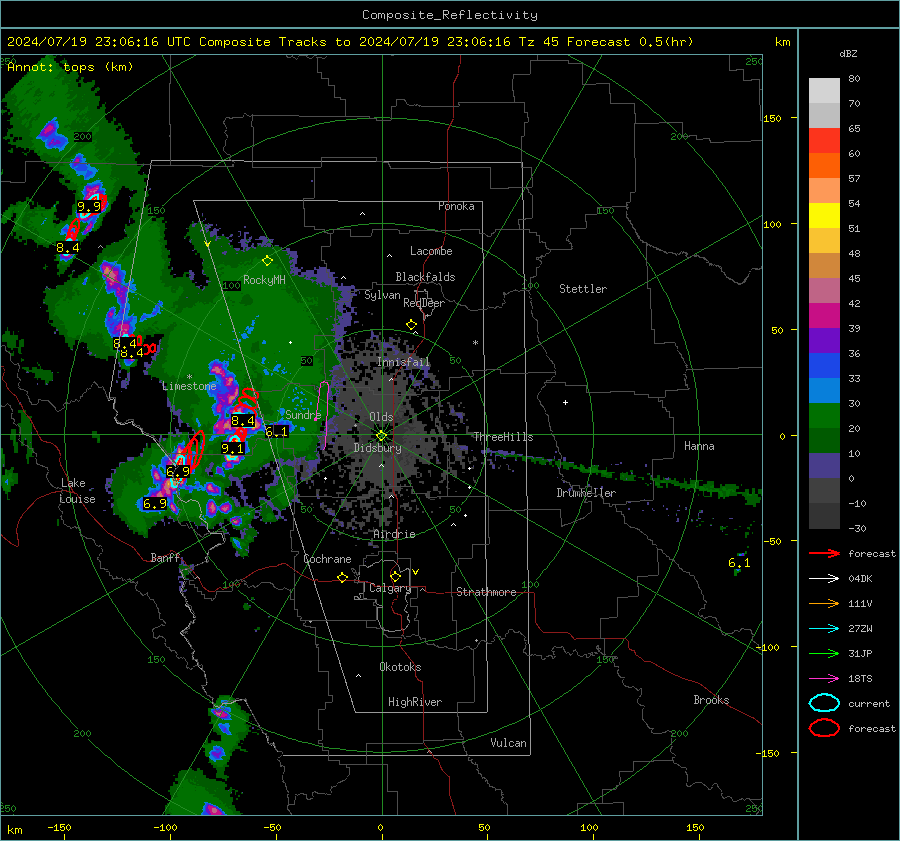Click the light gray 70-80 dBZ swatch

824,90
